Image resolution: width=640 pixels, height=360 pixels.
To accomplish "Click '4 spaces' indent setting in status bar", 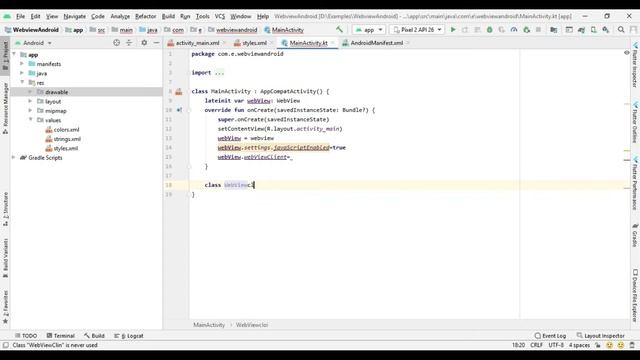I will click(x=579, y=345).
